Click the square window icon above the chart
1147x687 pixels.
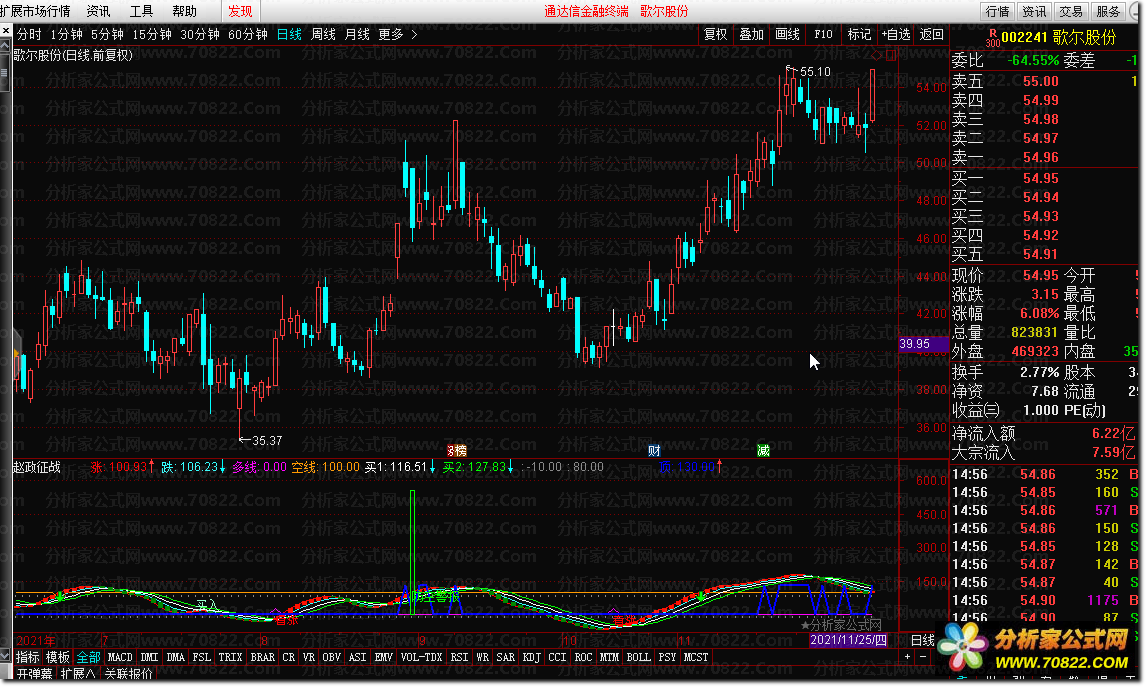[891, 56]
